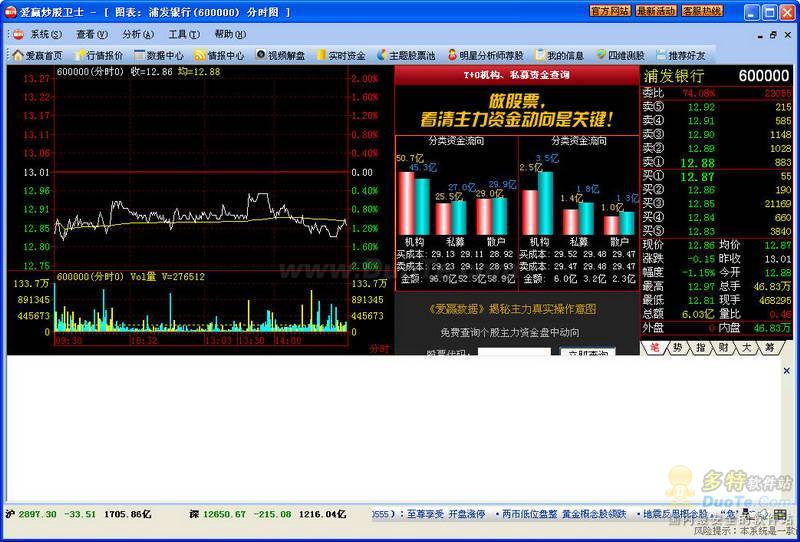Open 行情报价 quotes from toolbar
The width and height of the screenshot is (800, 542).
(x=99, y=55)
